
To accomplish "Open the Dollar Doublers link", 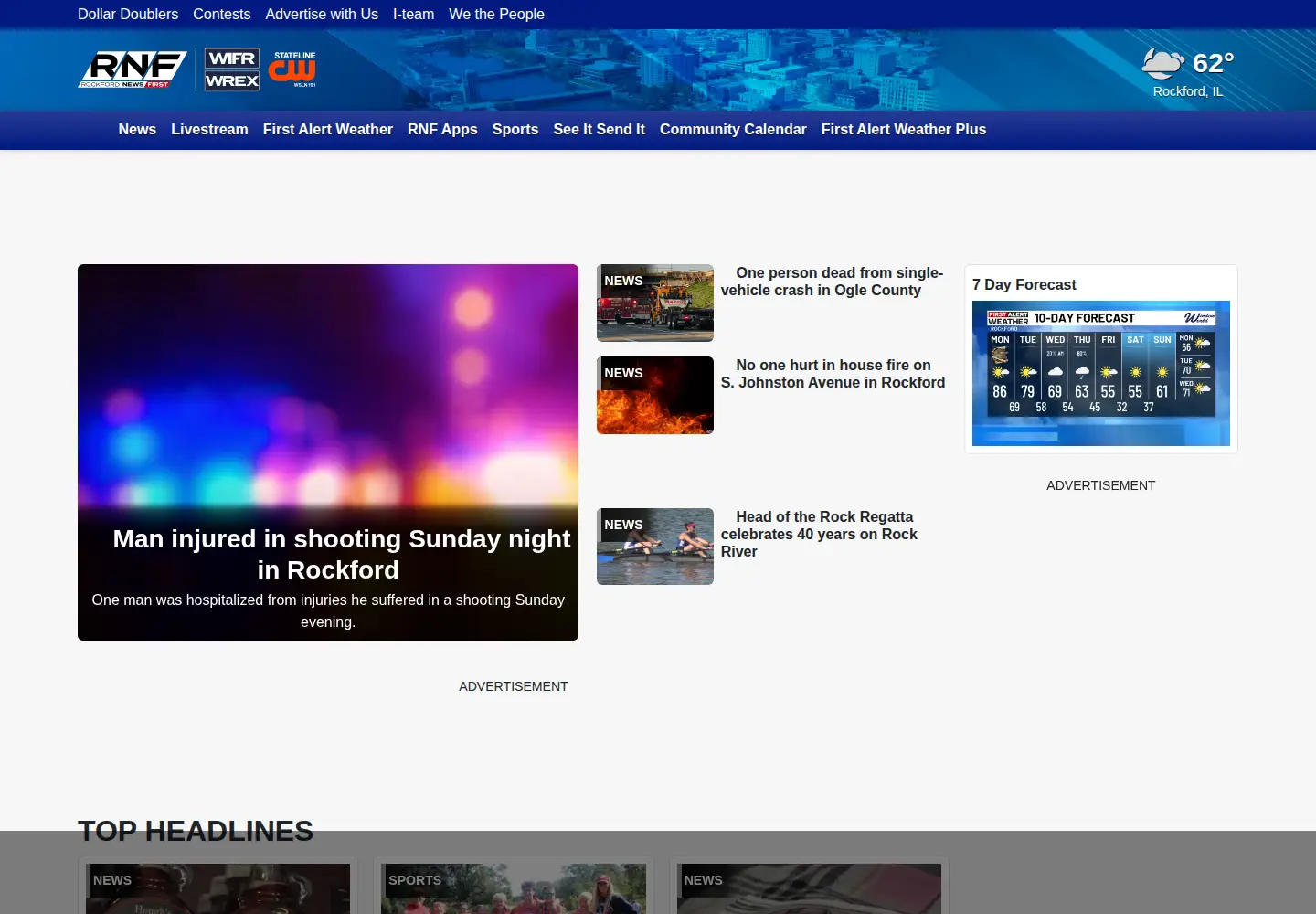I will pos(128,15).
